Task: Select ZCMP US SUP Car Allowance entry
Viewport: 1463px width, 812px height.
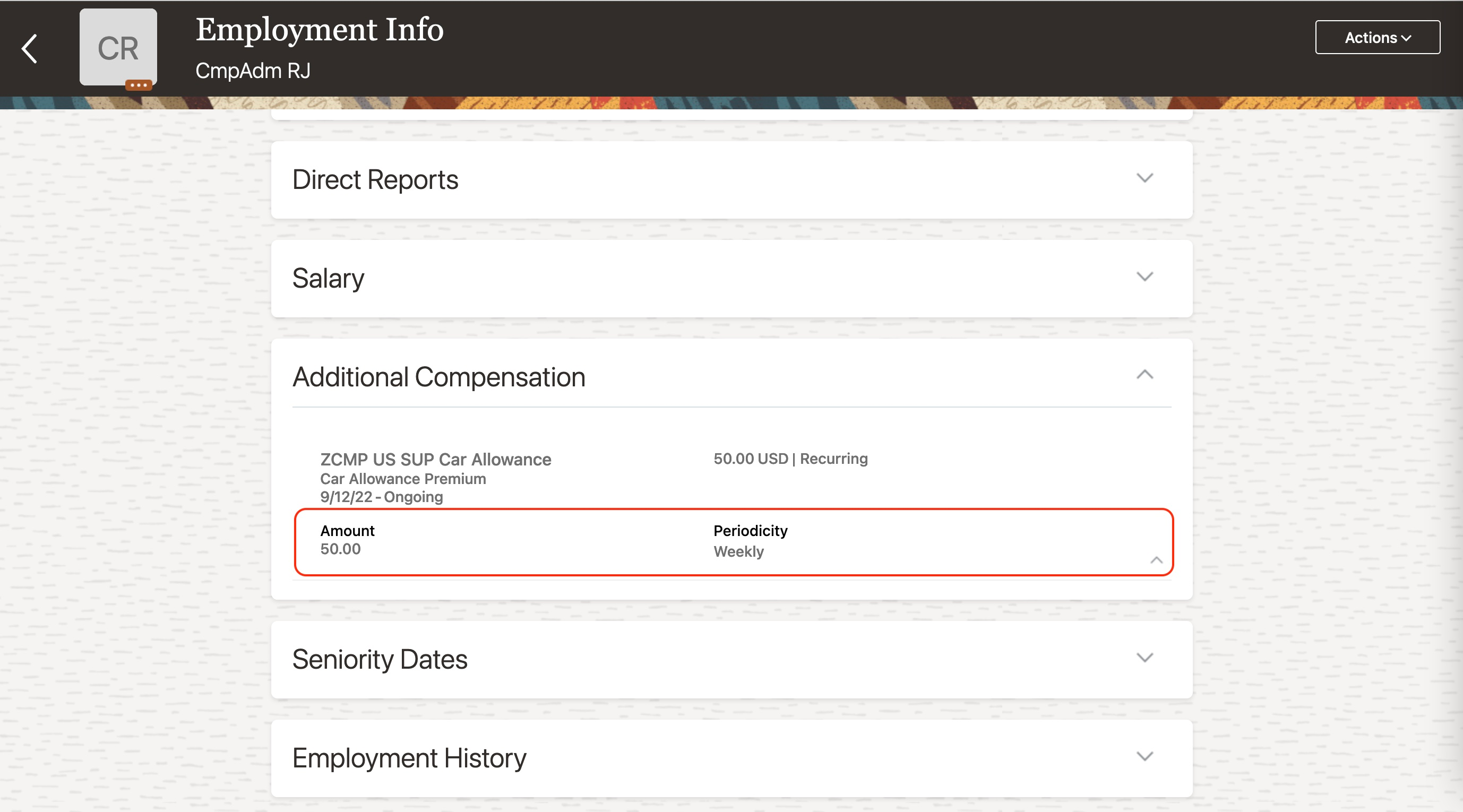Action: pos(436,460)
